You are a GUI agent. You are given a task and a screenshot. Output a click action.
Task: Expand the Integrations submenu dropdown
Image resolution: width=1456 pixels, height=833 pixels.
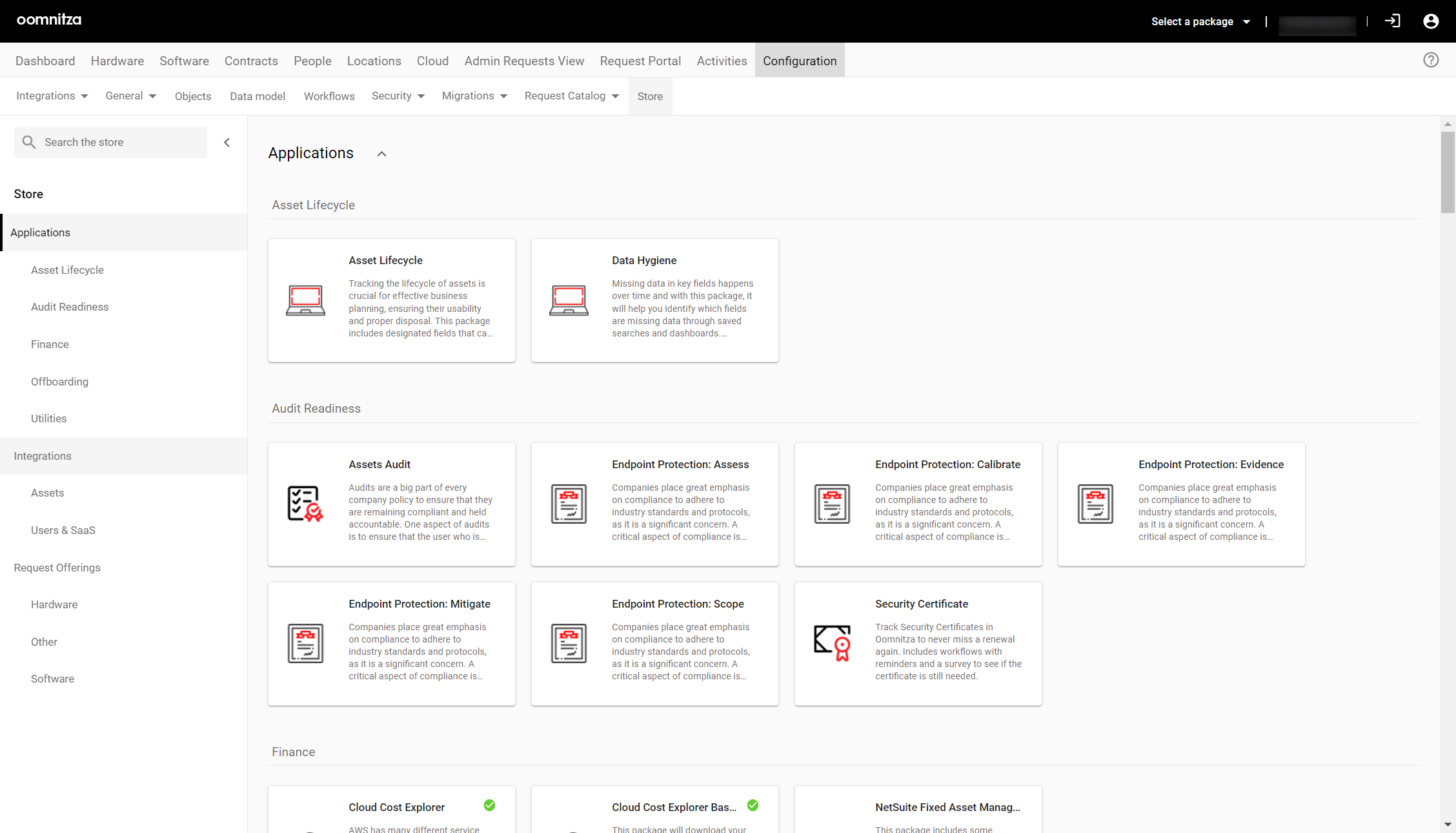tap(52, 96)
